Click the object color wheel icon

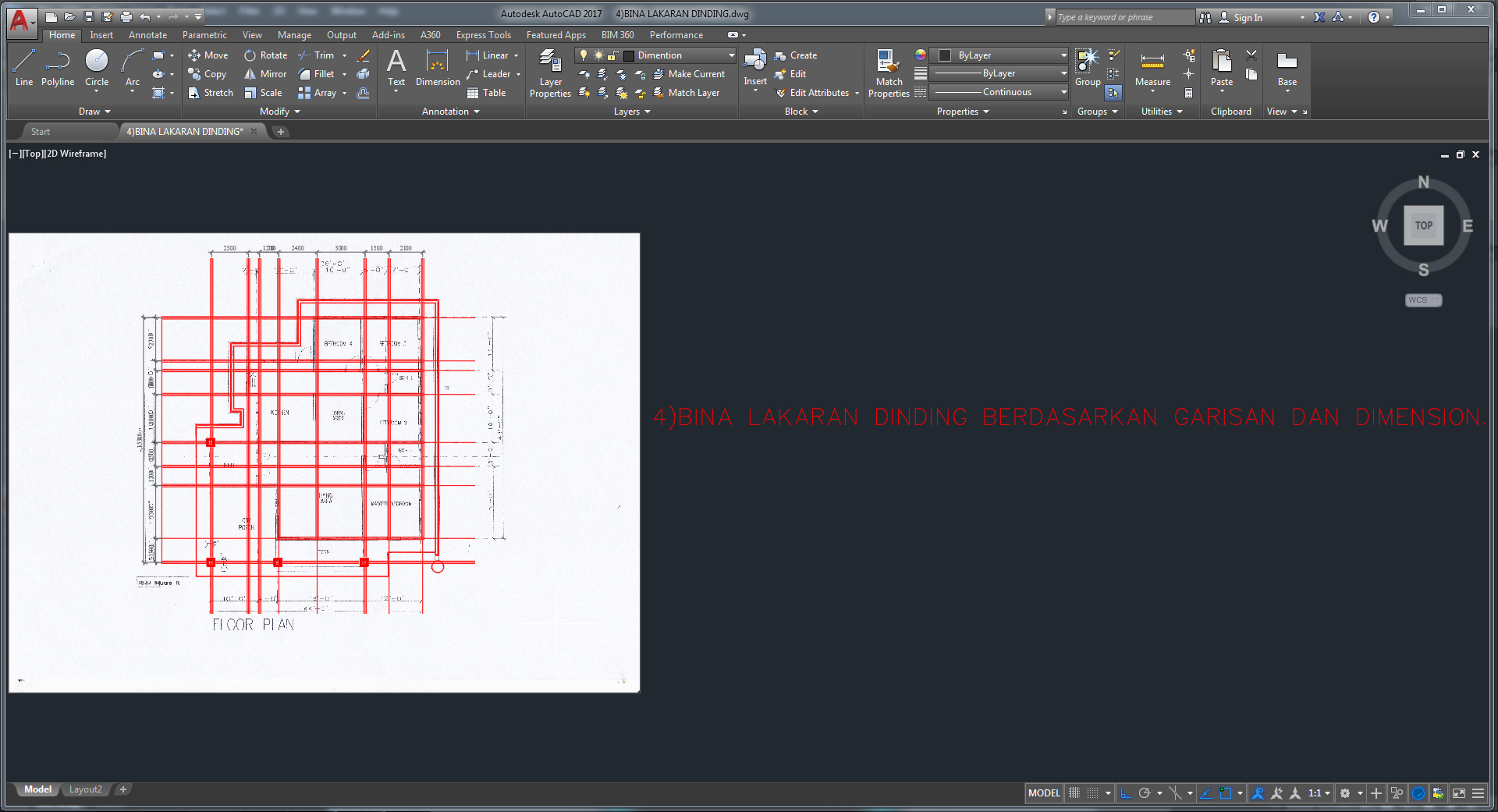click(x=921, y=55)
